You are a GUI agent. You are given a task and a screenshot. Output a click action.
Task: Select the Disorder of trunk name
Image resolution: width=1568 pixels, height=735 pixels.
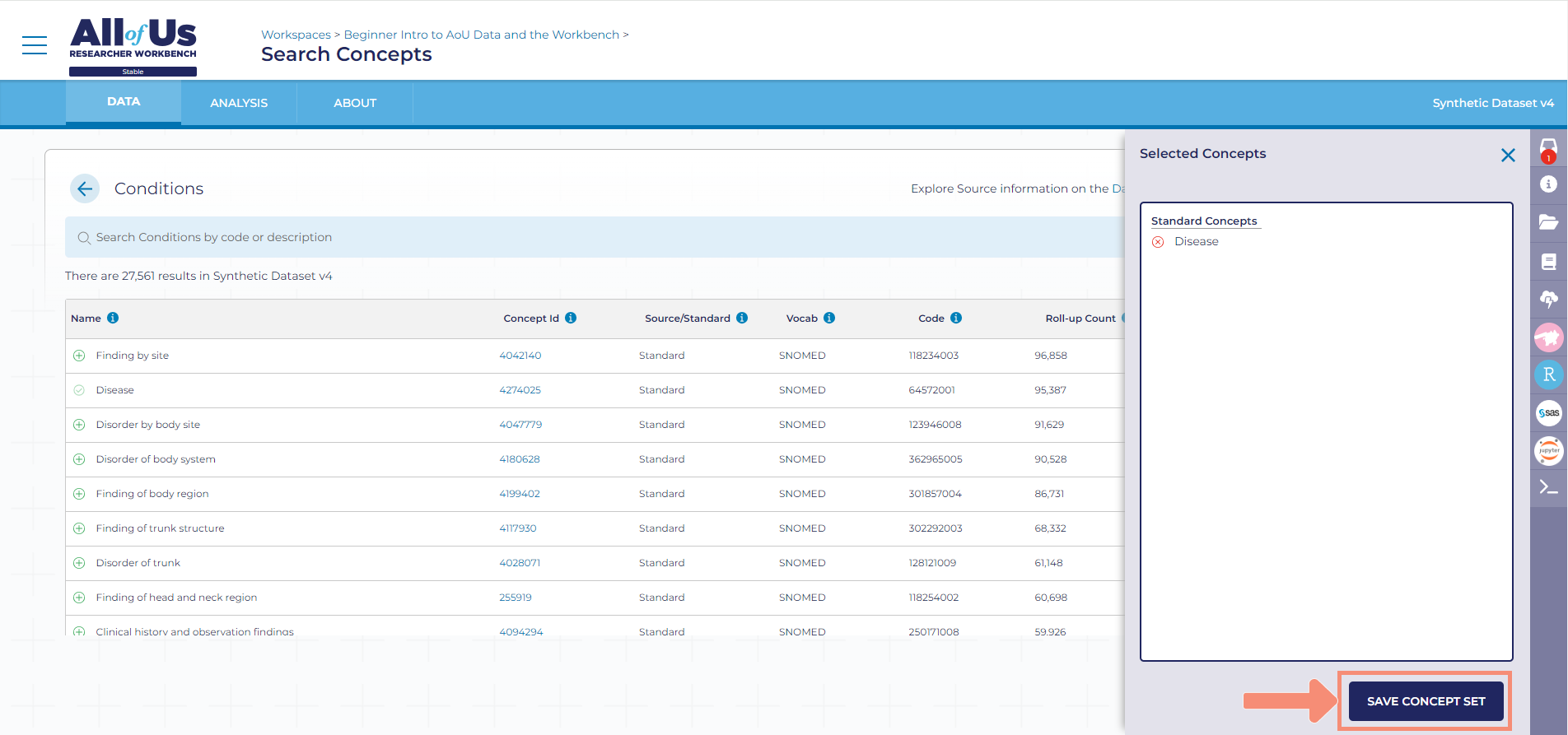pyautogui.click(x=138, y=563)
